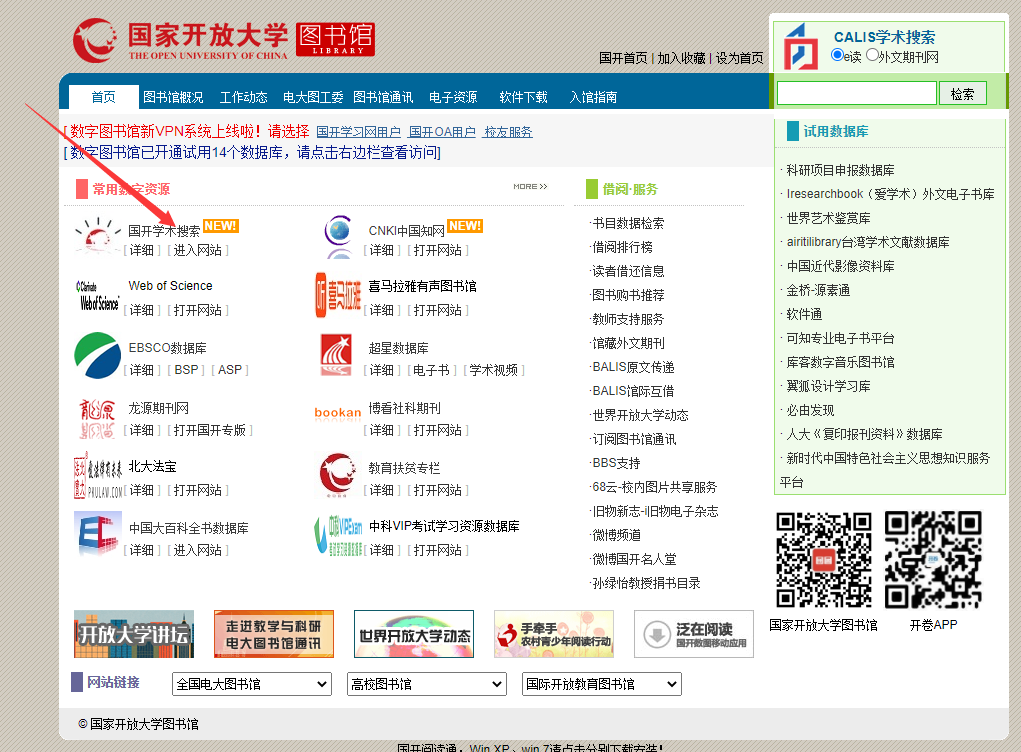Click the CNKI中国知网 globe logo
This screenshot has width=1021, height=752.
tap(338, 236)
